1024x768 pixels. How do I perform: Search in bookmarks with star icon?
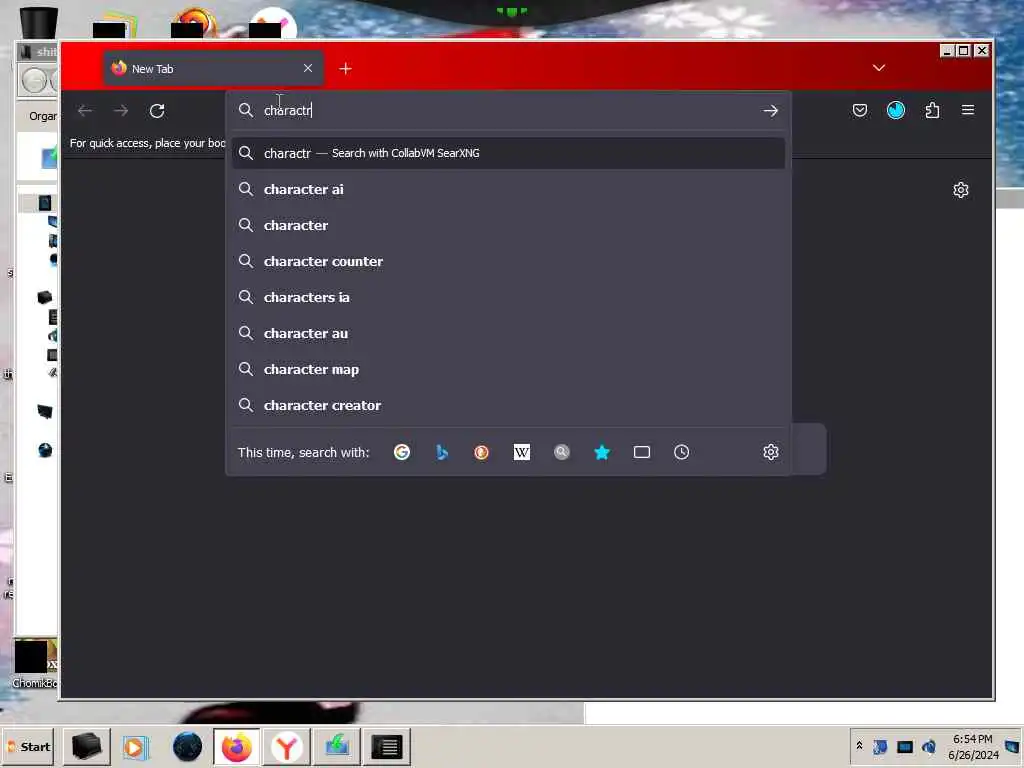602,452
